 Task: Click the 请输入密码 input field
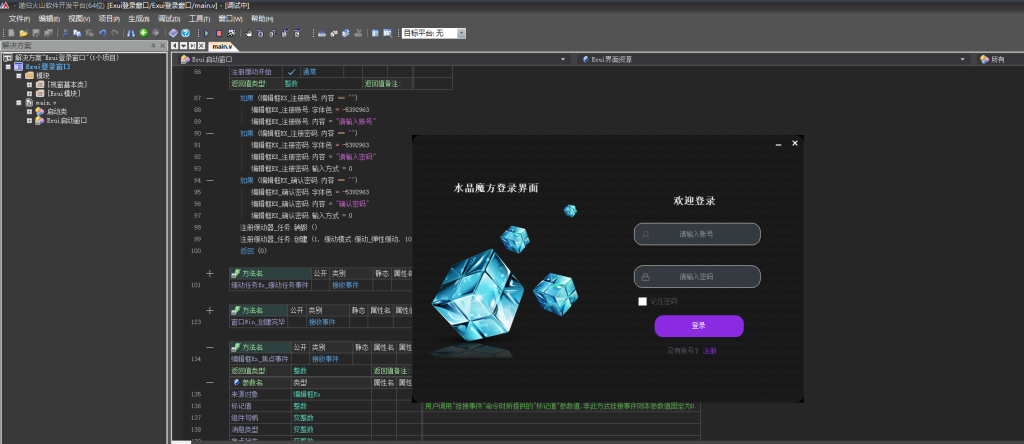[697, 277]
